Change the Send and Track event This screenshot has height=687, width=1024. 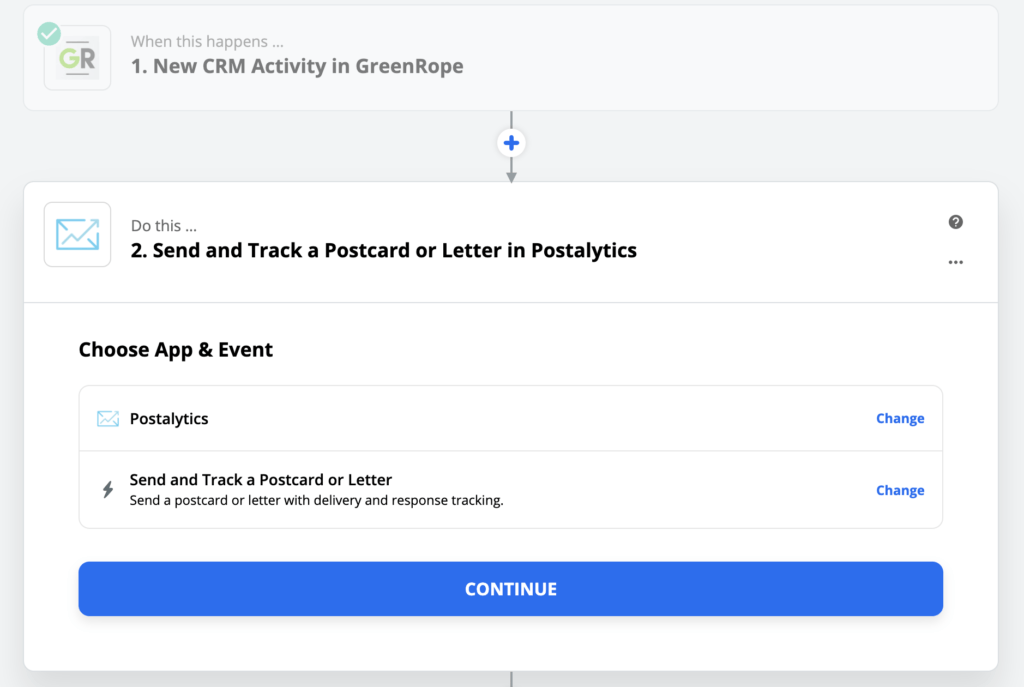[900, 490]
